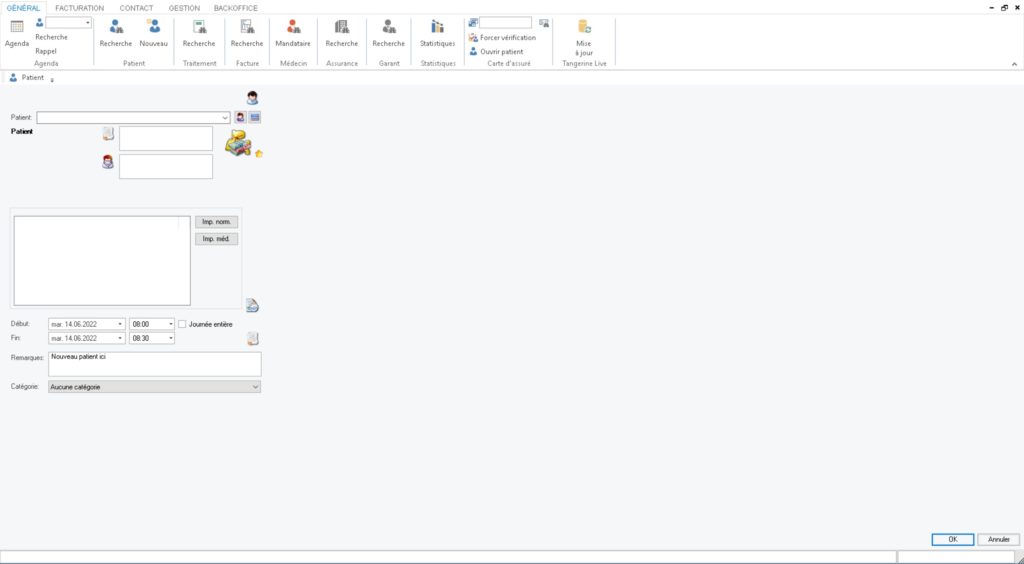
Task: Check the Journée entière checkbox
Action: coord(182,324)
